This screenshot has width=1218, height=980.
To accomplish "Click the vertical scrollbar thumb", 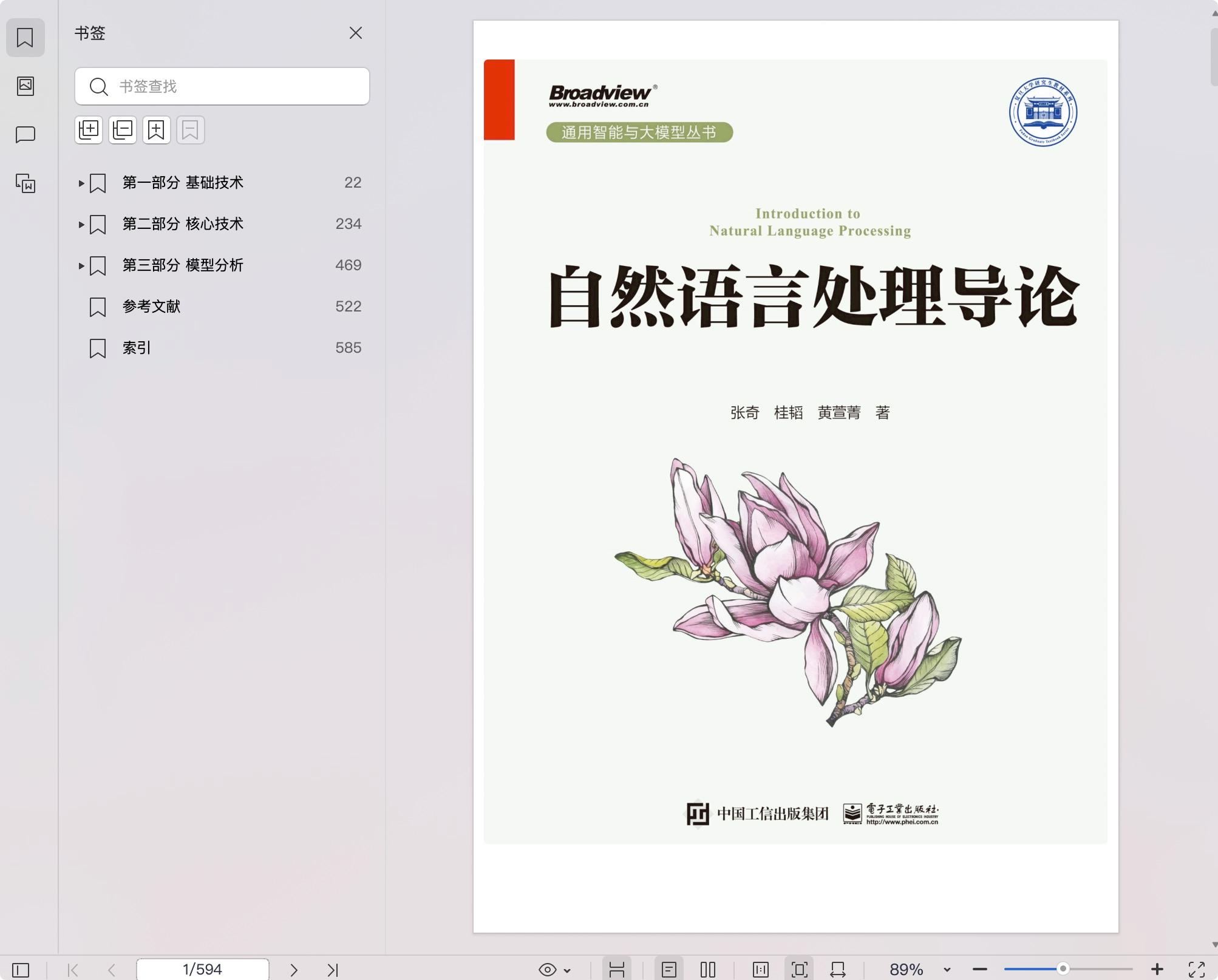I will tap(1214, 56).
